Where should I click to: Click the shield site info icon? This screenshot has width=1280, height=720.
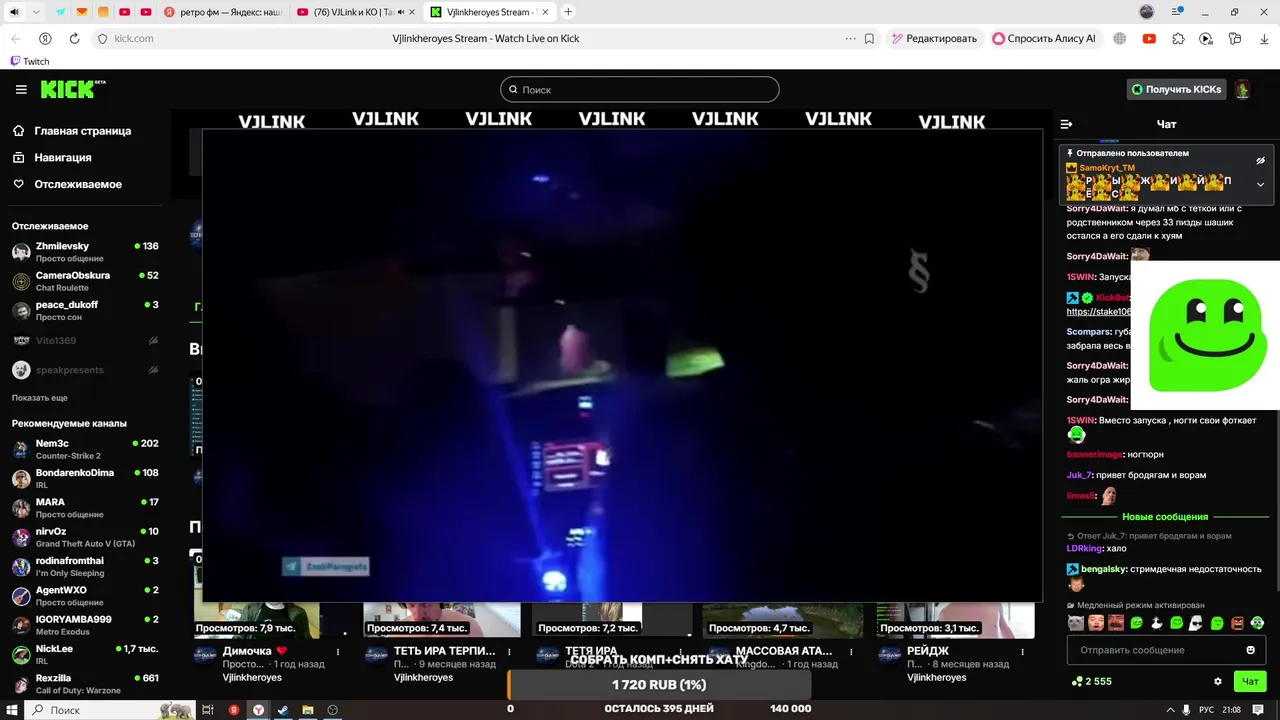point(101,38)
